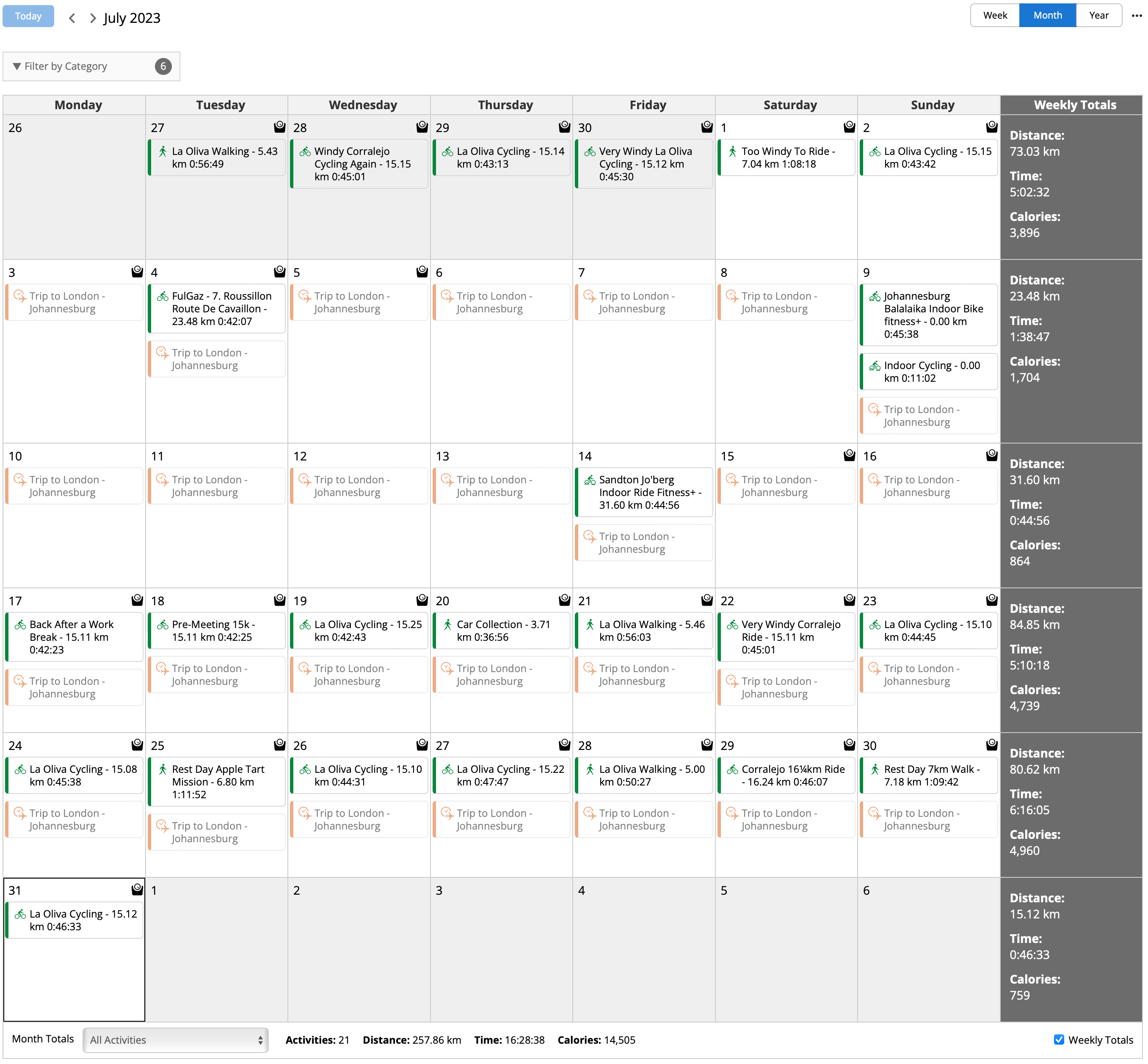Image resolution: width=1148 pixels, height=1064 pixels.
Task: Click the weight scale icon on June 27
Action: 279,126
